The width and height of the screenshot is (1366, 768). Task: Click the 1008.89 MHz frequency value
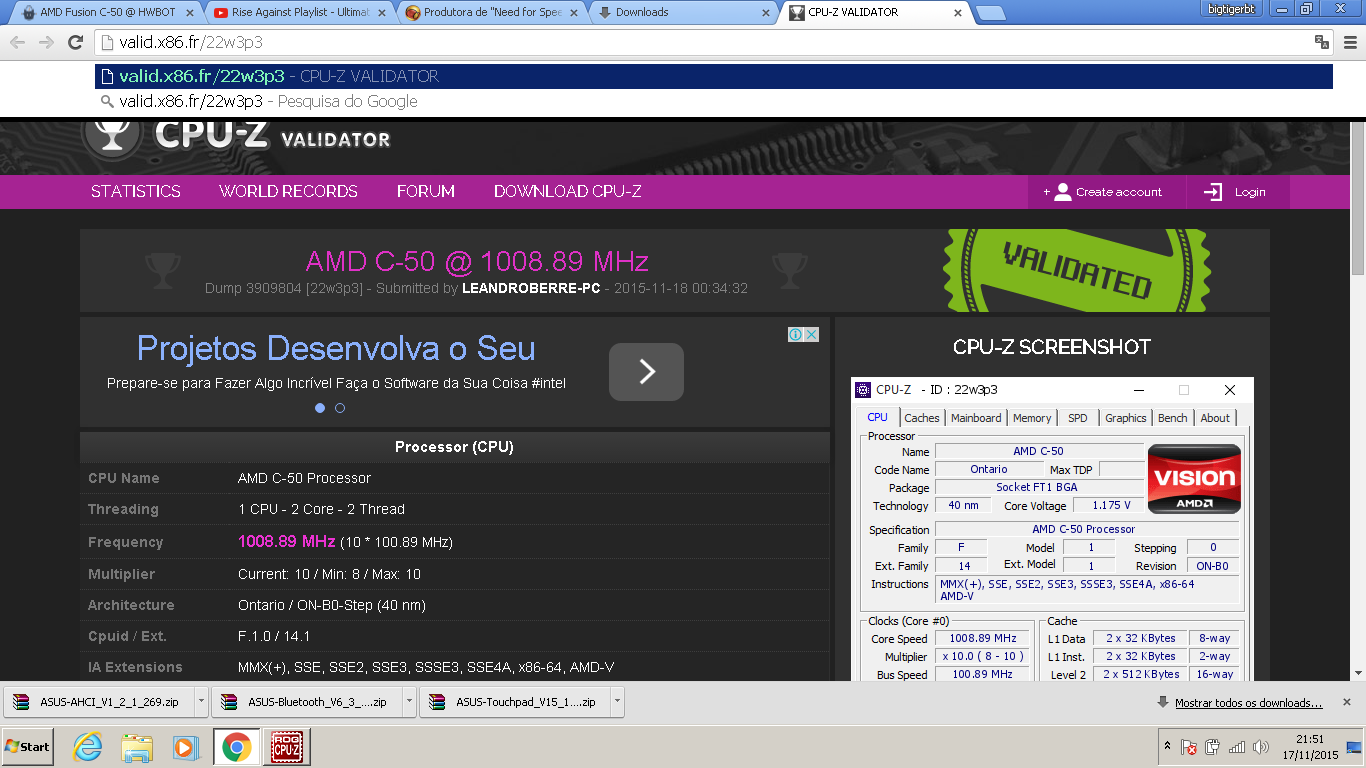(x=286, y=542)
